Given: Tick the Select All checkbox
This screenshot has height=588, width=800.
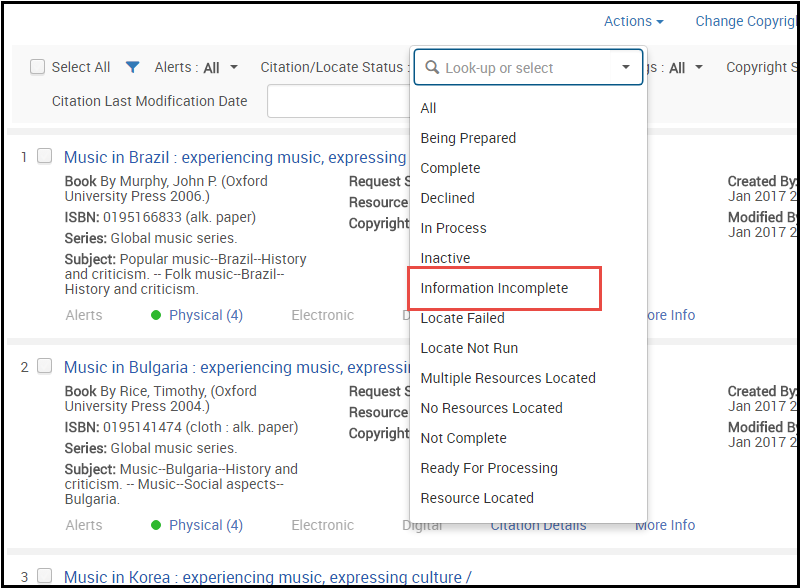Looking at the screenshot, I should pyautogui.click(x=37, y=67).
